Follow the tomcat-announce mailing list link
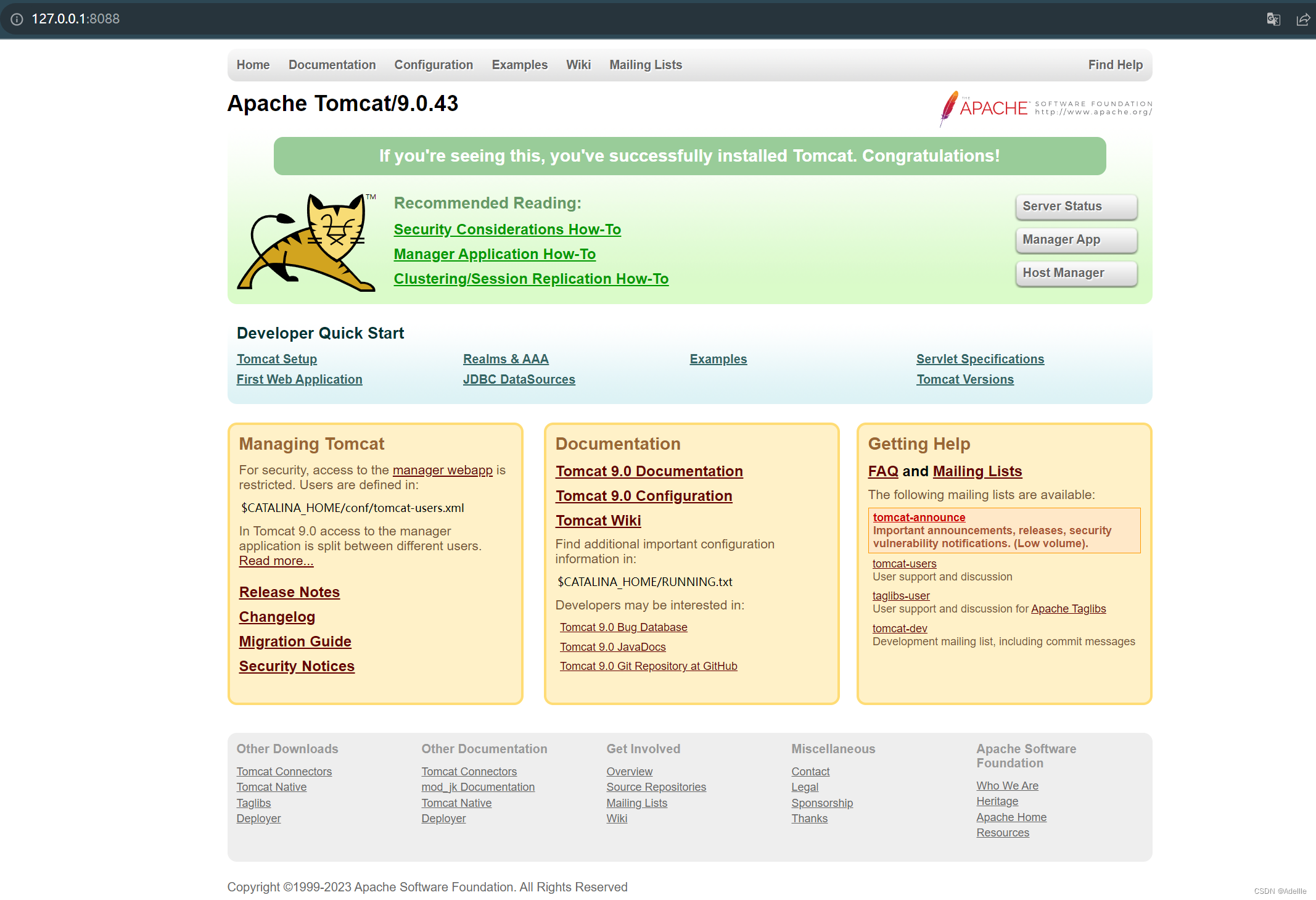The height and width of the screenshot is (900, 1316). click(919, 518)
